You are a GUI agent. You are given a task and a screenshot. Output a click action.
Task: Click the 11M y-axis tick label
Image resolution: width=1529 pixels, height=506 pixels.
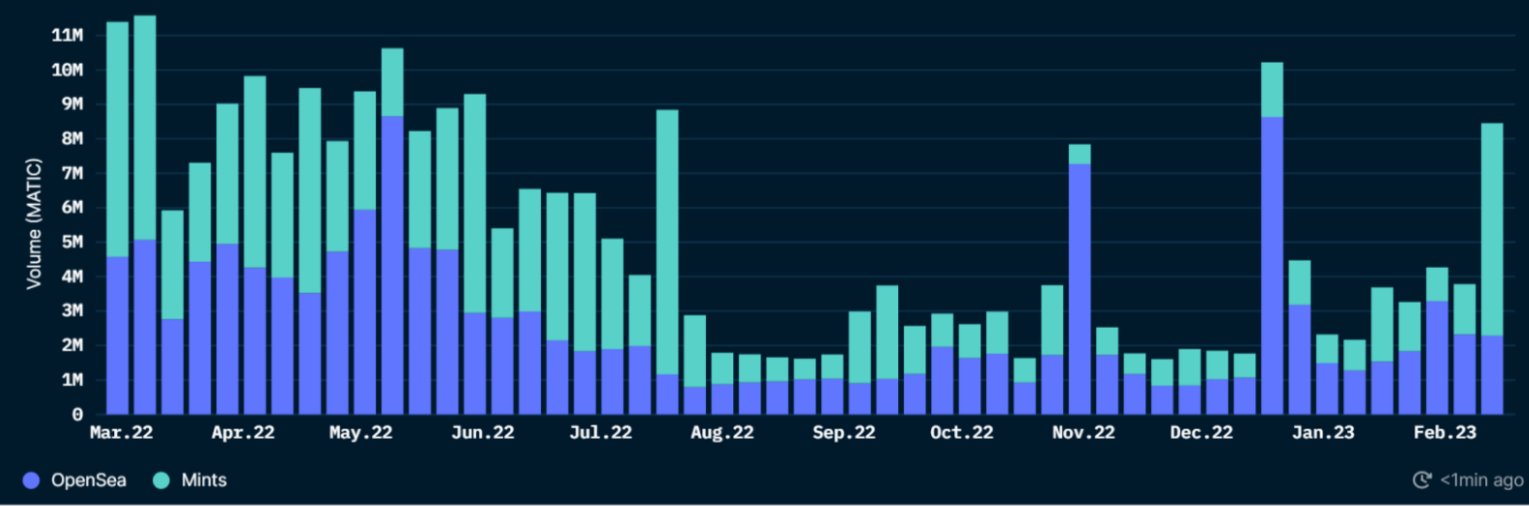[65, 35]
